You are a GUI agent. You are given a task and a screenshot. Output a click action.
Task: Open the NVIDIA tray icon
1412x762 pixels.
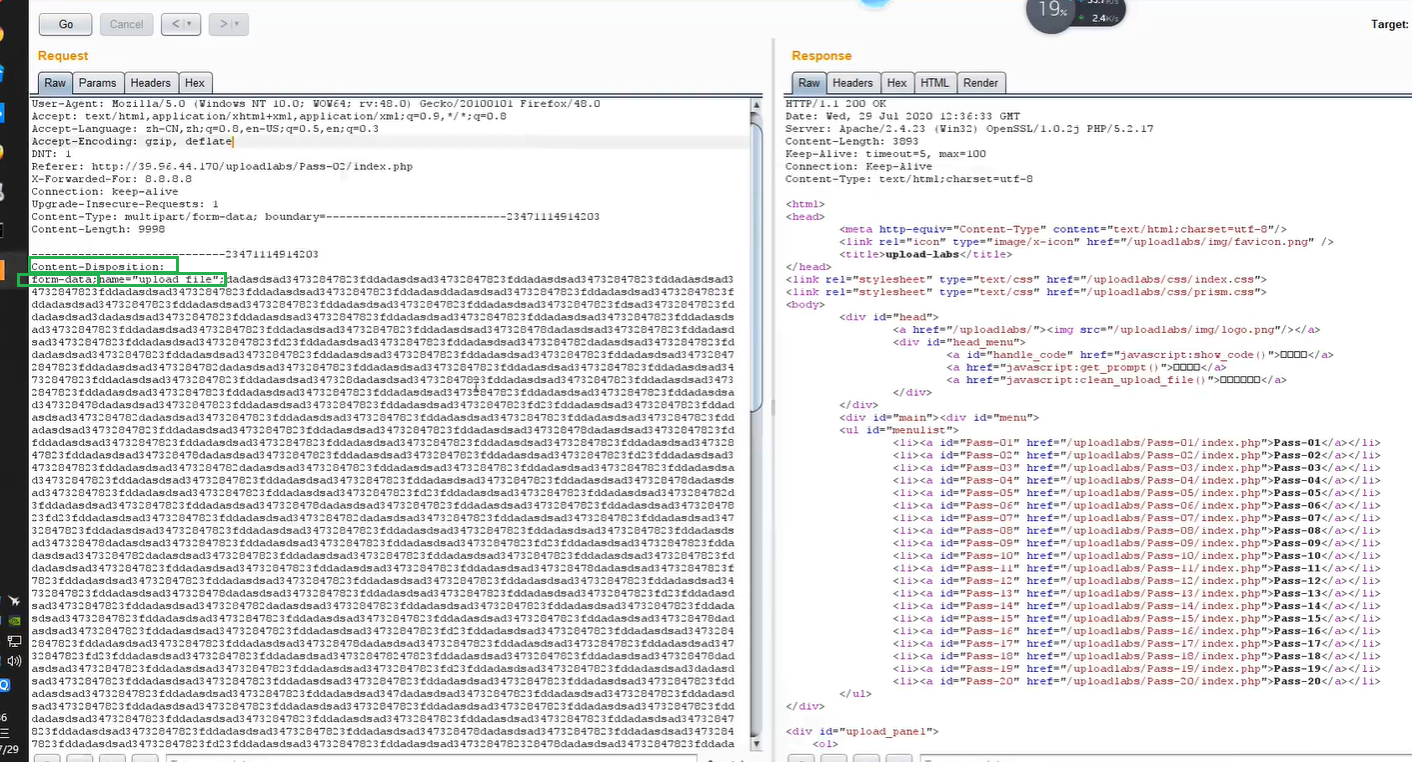click(x=14, y=621)
